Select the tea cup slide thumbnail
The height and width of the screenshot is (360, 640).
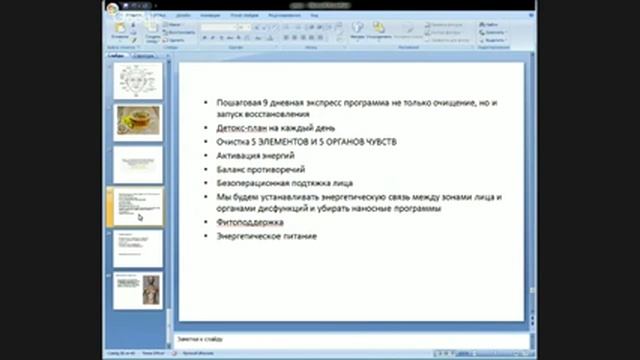[x=138, y=122]
